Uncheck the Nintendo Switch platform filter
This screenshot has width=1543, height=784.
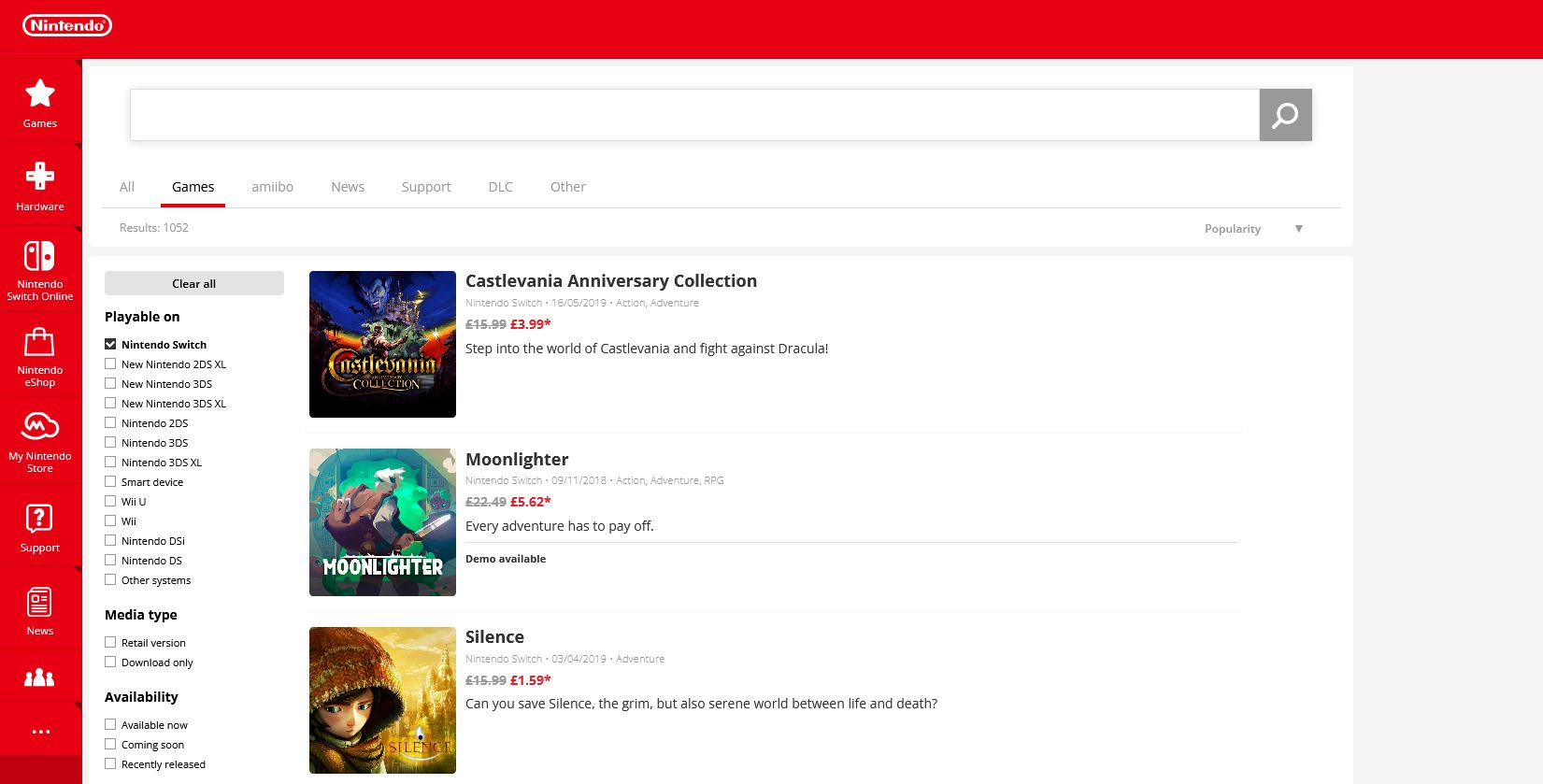110,344
